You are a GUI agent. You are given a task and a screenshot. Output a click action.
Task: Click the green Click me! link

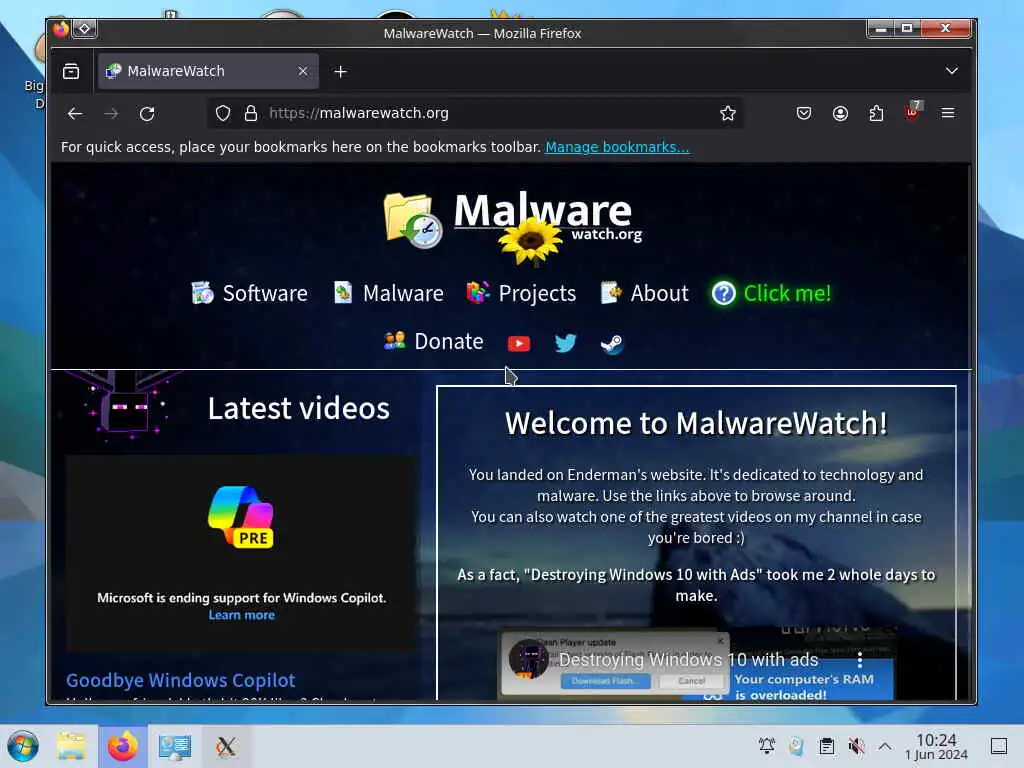(771, 293)
